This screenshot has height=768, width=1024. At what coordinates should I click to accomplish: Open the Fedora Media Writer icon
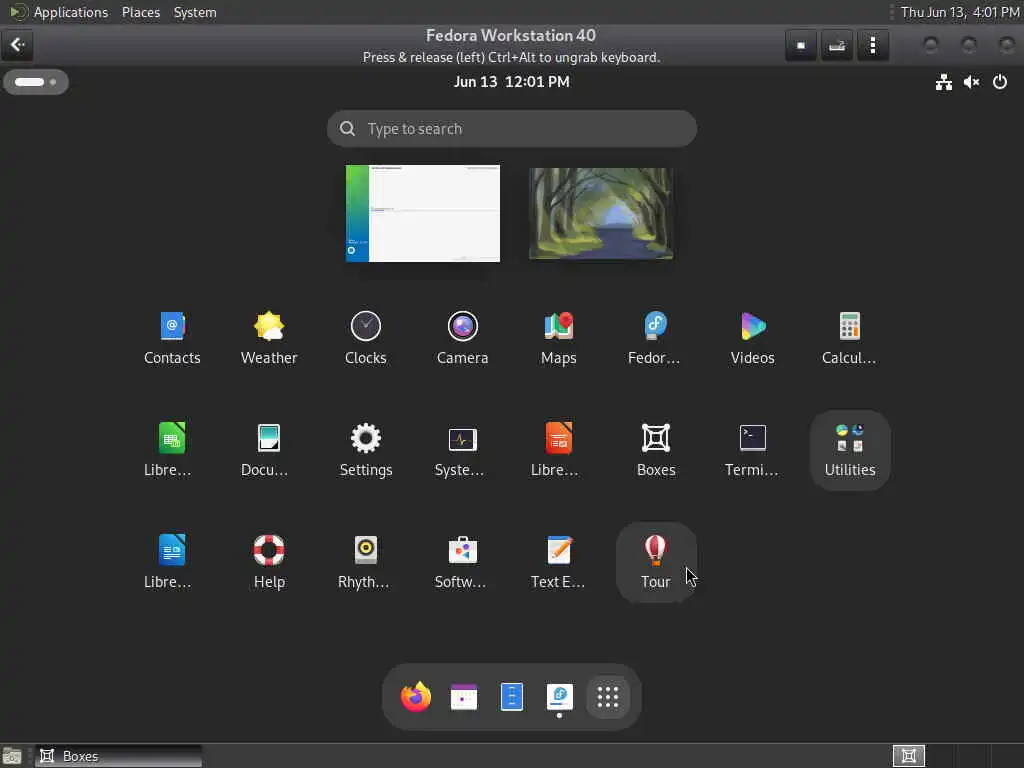click(x=655, y=339)
